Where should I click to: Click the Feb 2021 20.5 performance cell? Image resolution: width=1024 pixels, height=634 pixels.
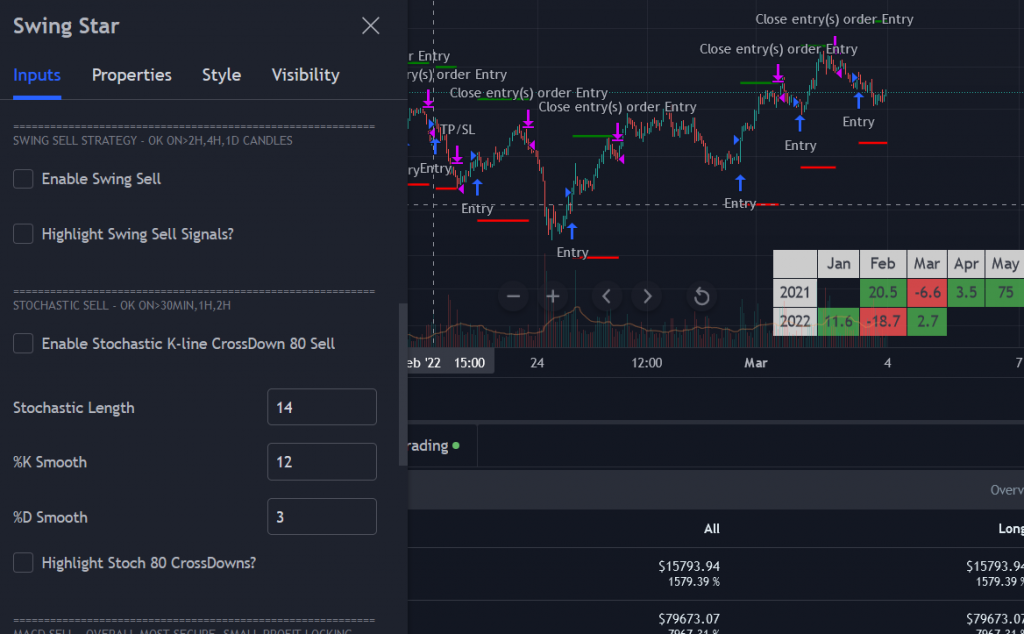pos(882,293)
